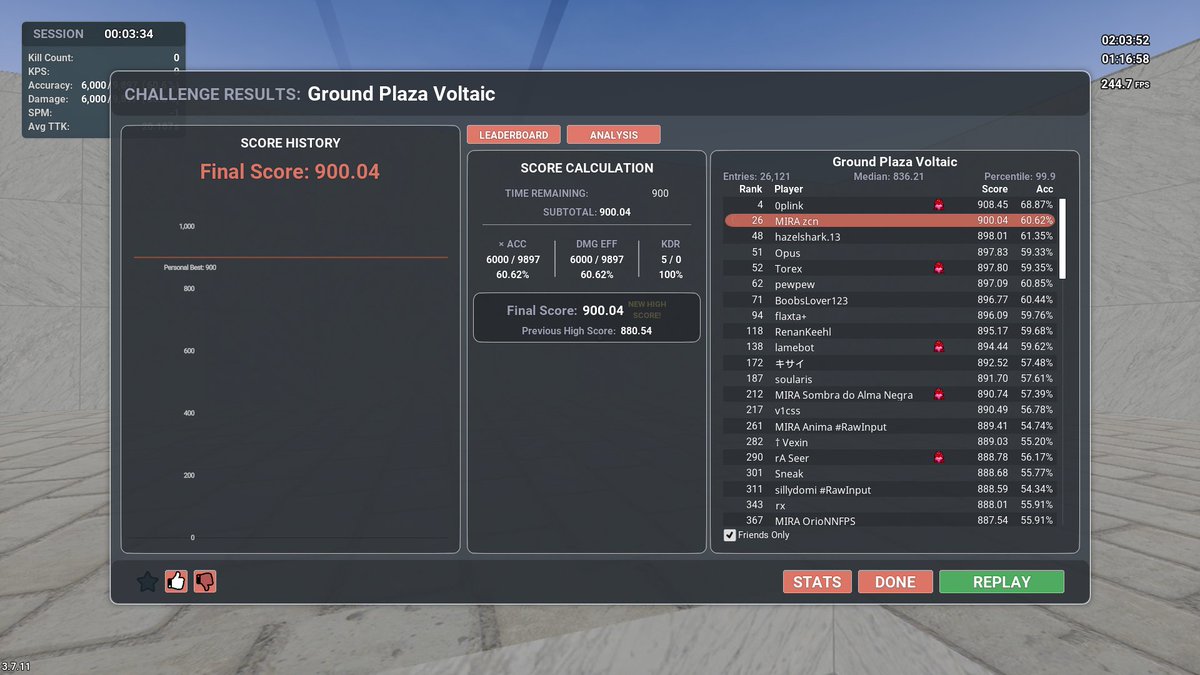The height and width of the screenshot is (675, 1200).
Task: Click Previous High Score 880.54 value
Action: 636,330
